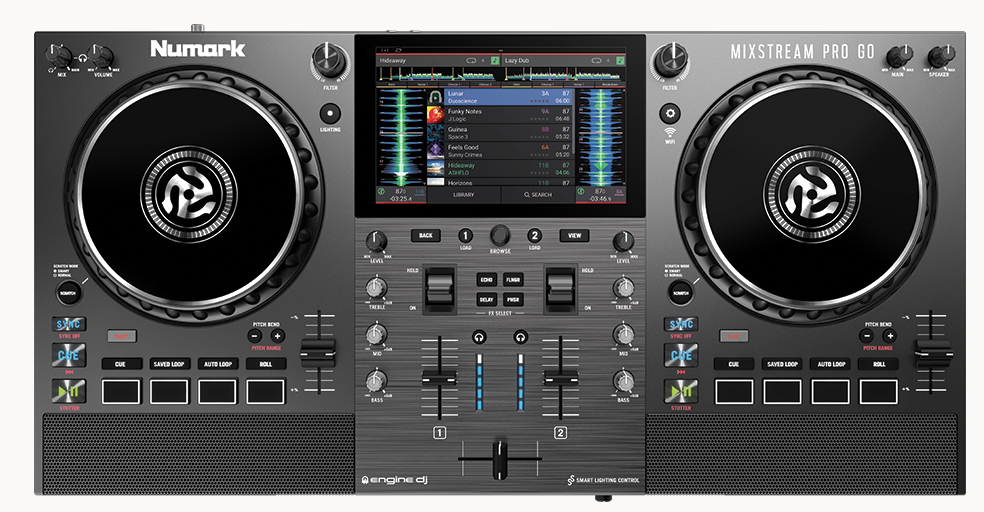Tap the loop icon next to Lazy Dub title
The height and width of the screenshot is (512, 984).
tap(597, 61)
